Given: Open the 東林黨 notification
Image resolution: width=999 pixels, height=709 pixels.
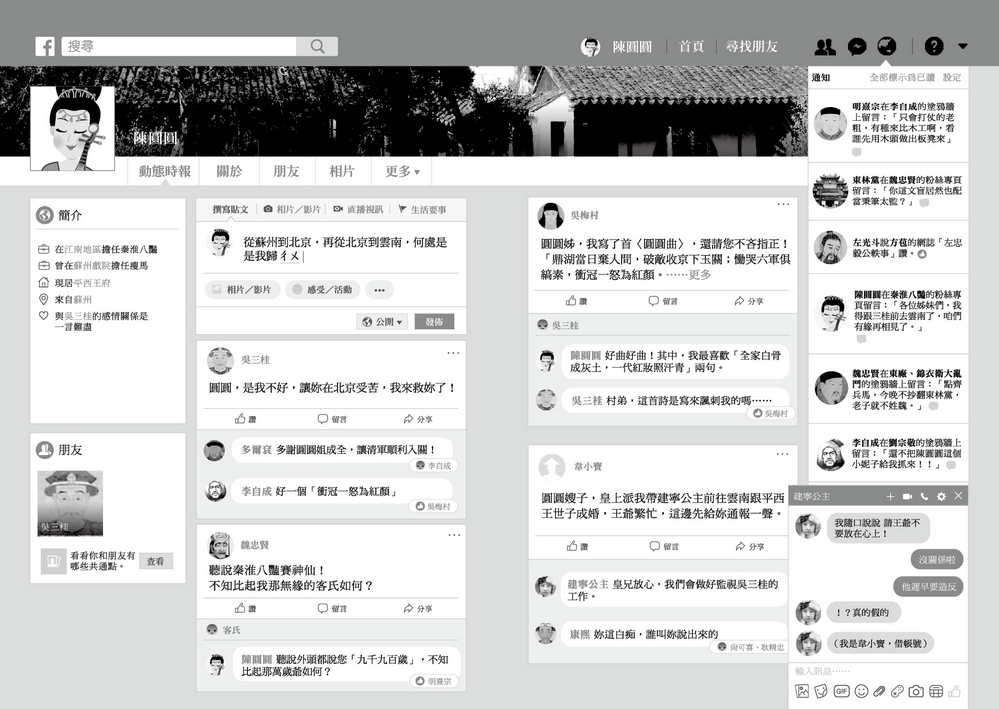Looking at the screenshot, I should coord(888,190).
